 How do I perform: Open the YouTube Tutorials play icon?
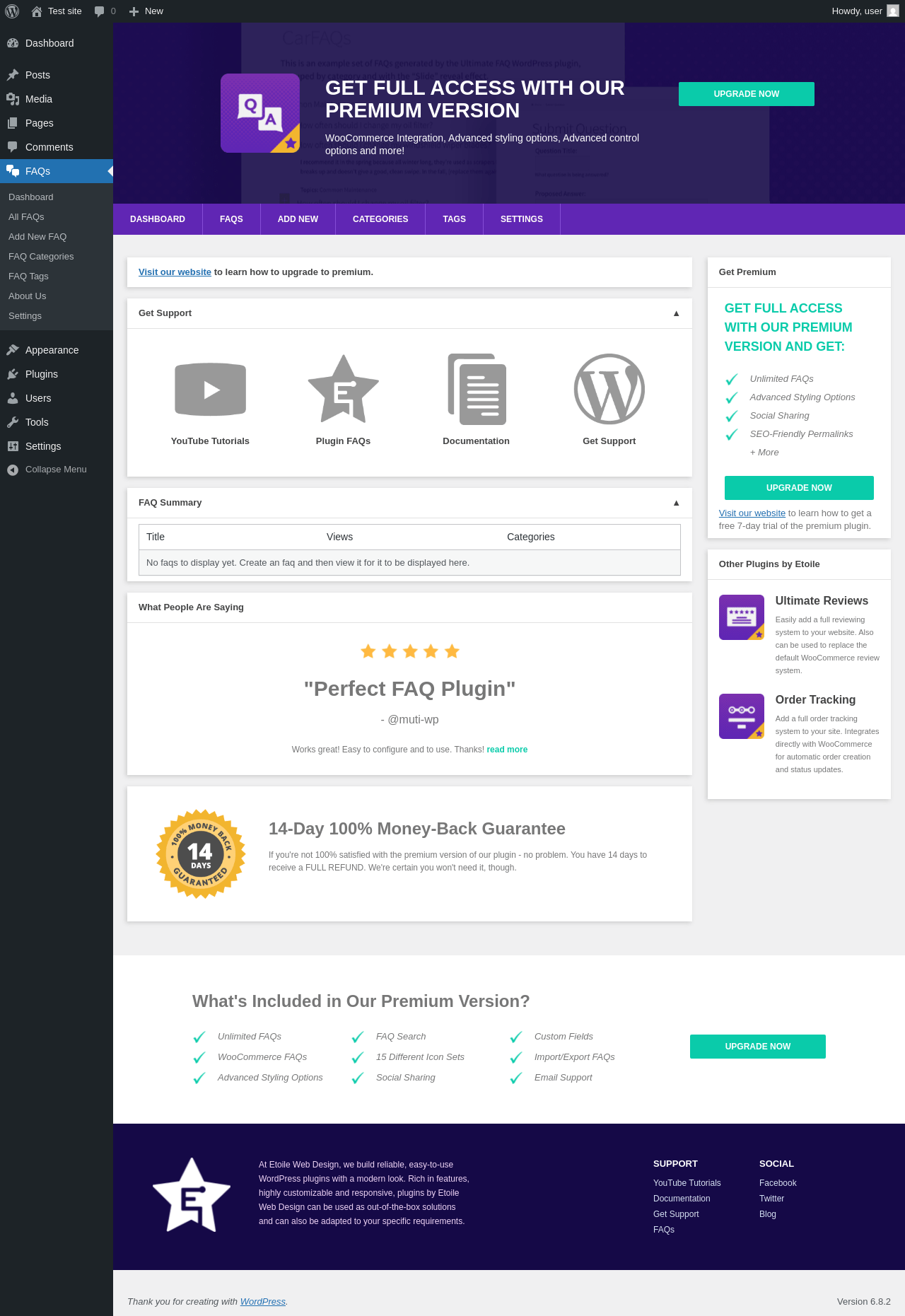pos(210,390)
